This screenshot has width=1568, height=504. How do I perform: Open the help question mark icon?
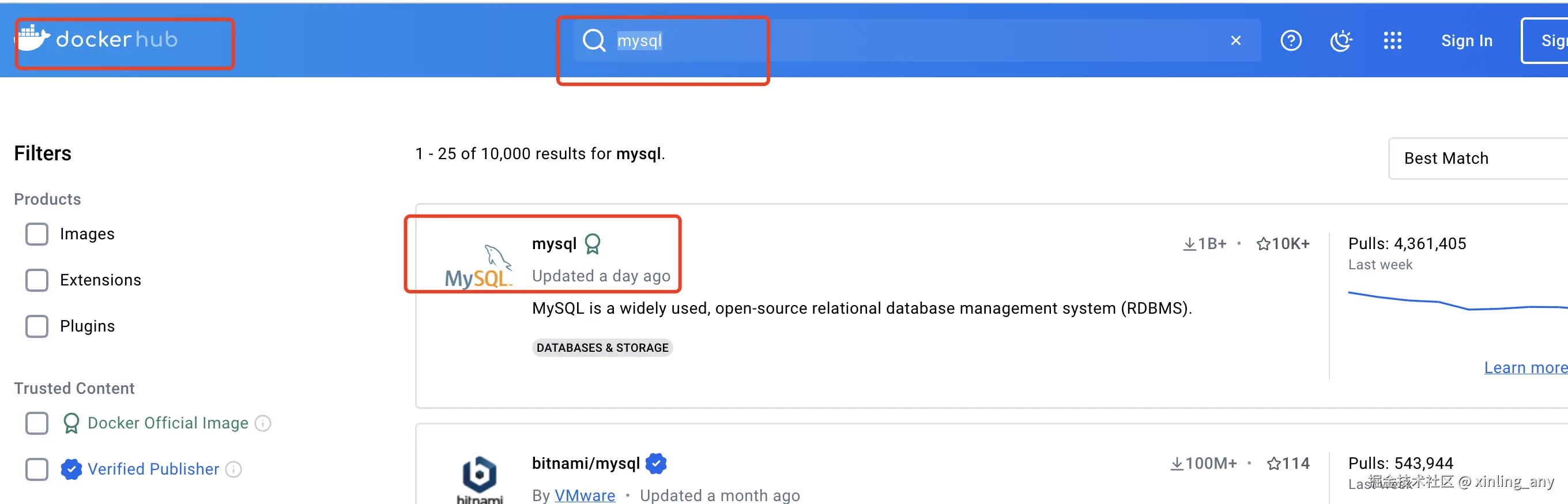1291,41
